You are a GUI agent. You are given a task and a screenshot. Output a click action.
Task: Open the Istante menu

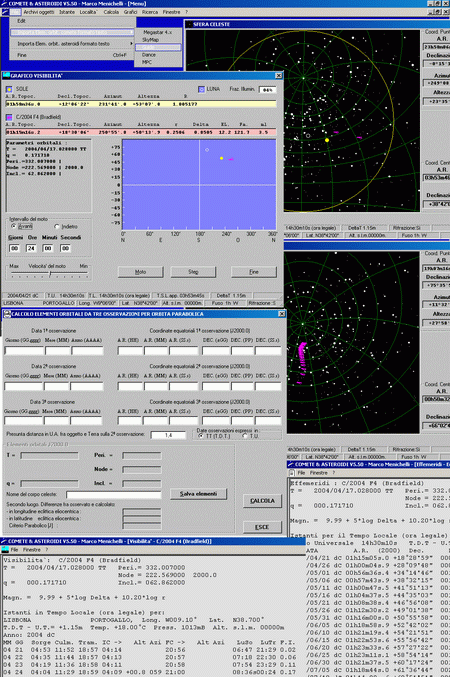[x=67, y=12]
